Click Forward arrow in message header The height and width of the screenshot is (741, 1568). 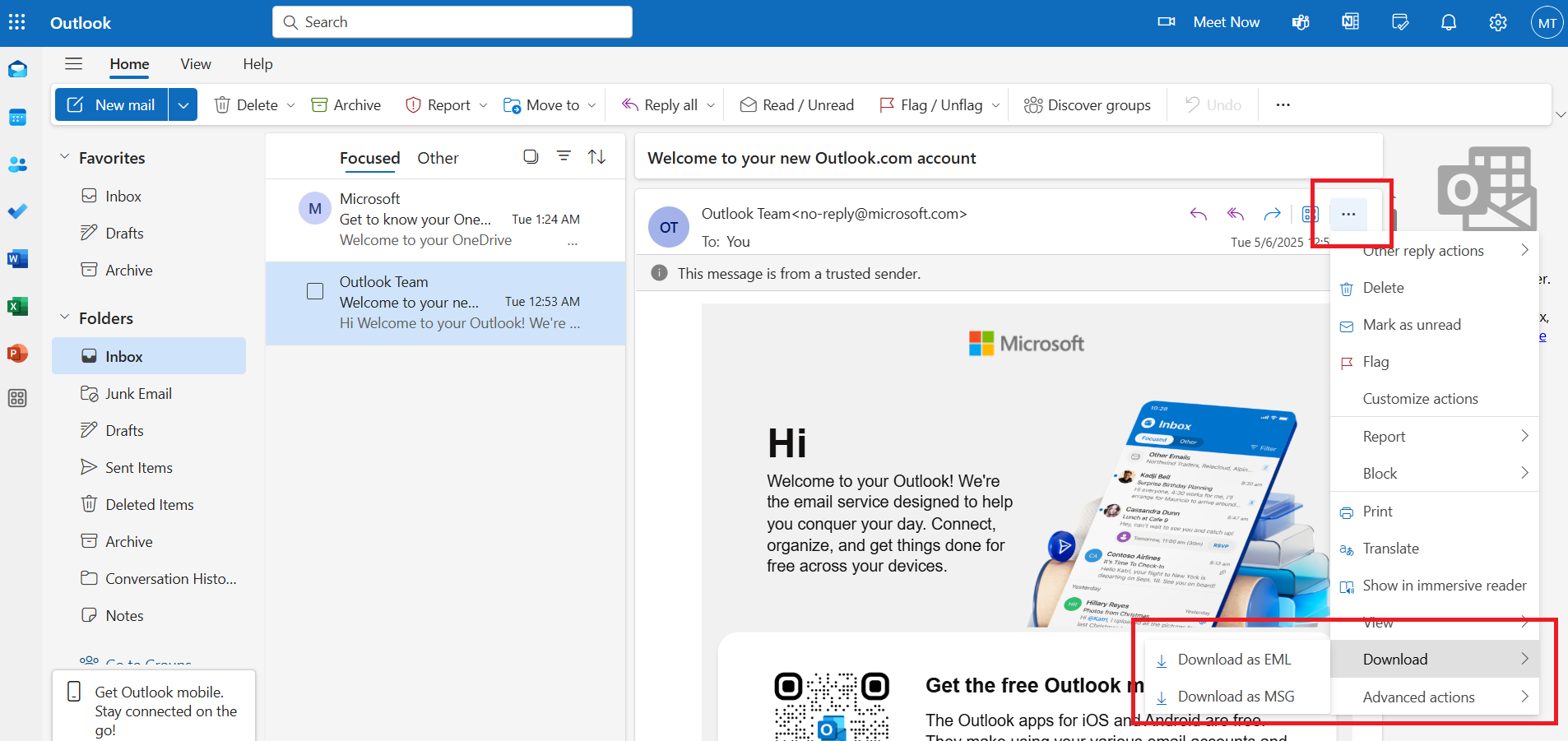pyautogui.click(x=1273, y=215)
